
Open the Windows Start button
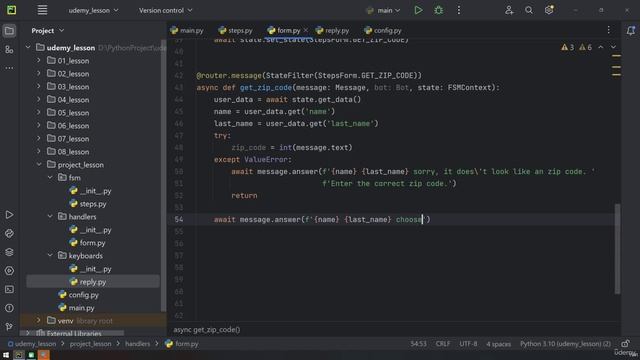click(6, 355)
